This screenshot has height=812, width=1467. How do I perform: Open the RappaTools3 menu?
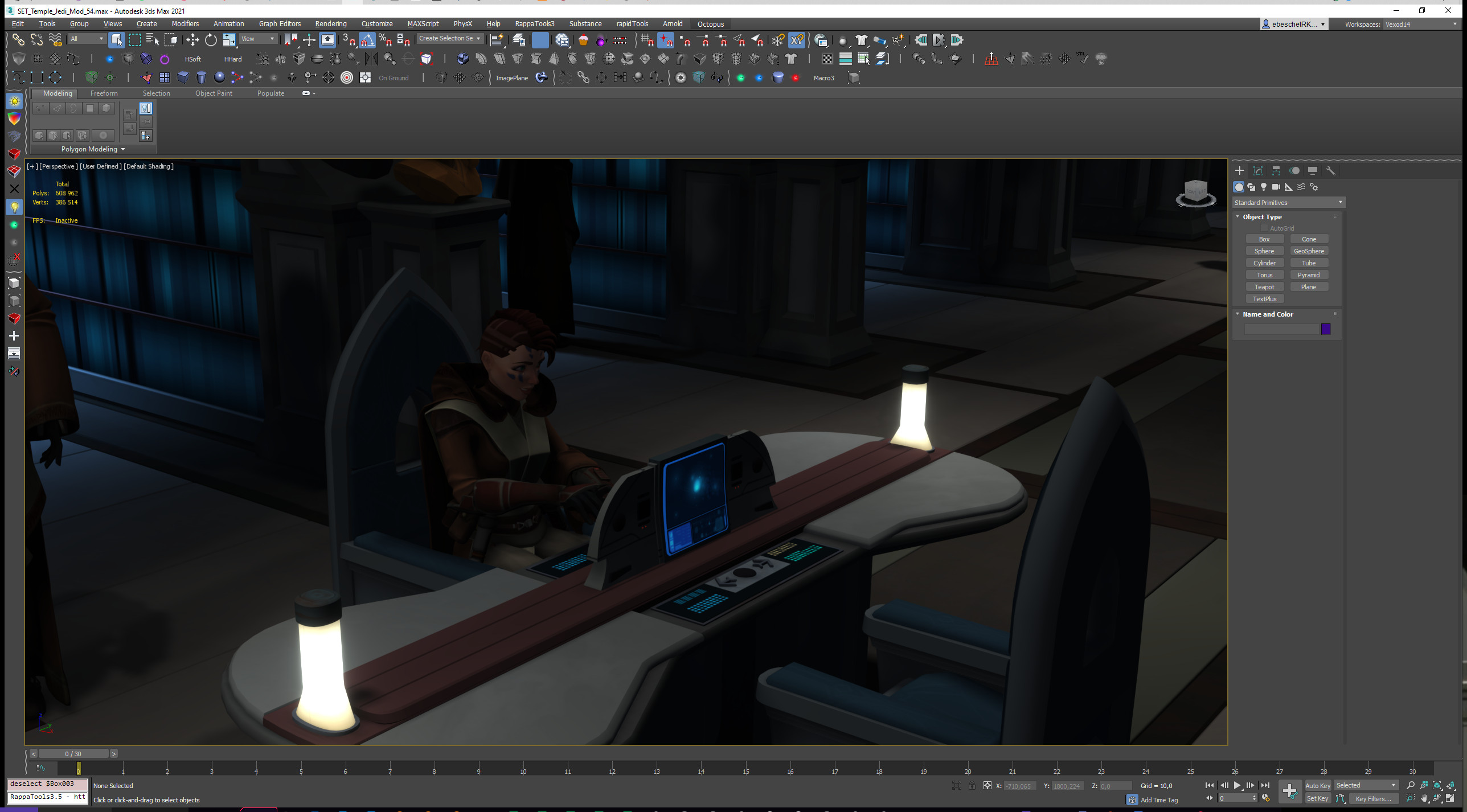(x=534, y=24)
